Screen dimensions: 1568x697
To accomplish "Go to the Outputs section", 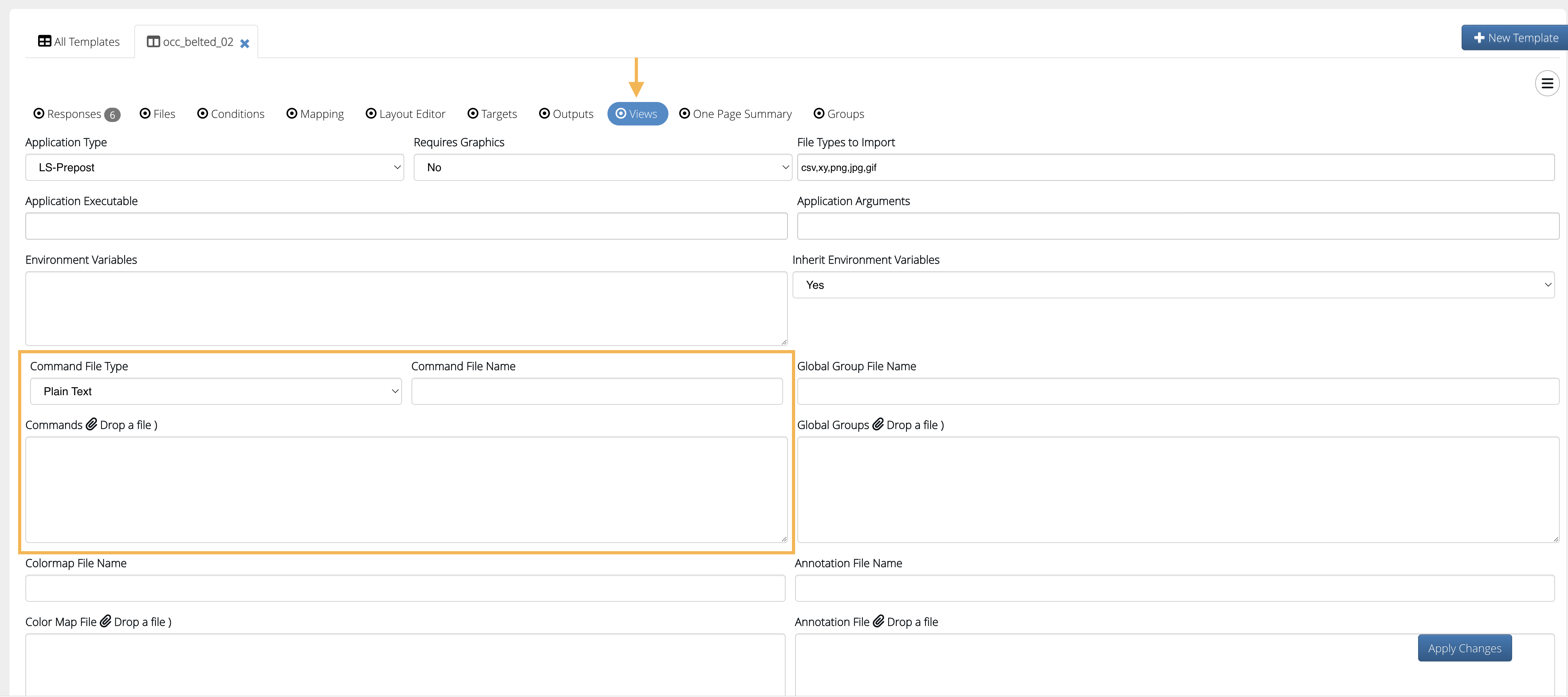I will pos(566,114).
